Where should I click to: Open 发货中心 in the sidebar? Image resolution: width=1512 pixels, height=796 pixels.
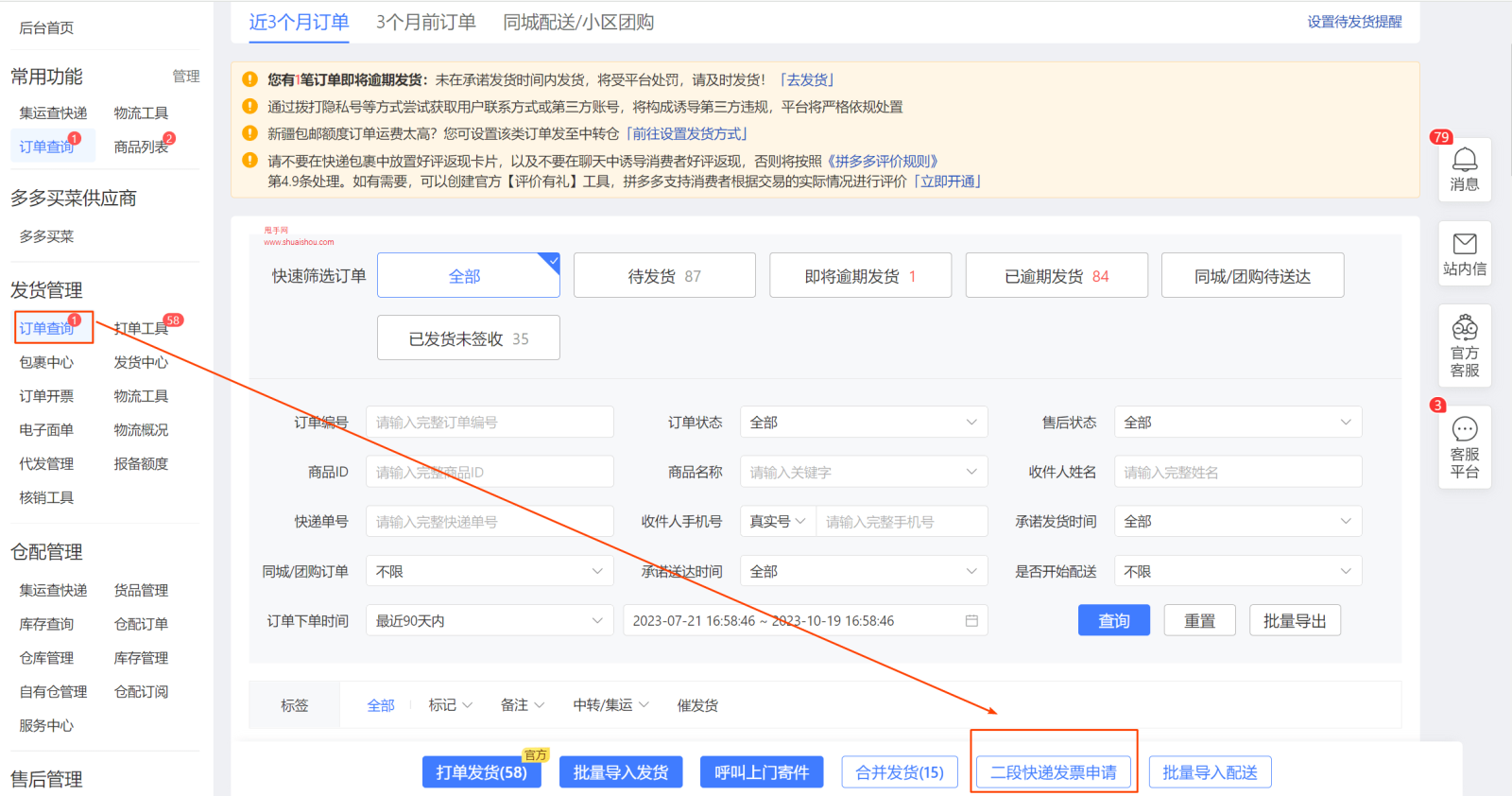(x=141, y=362)
